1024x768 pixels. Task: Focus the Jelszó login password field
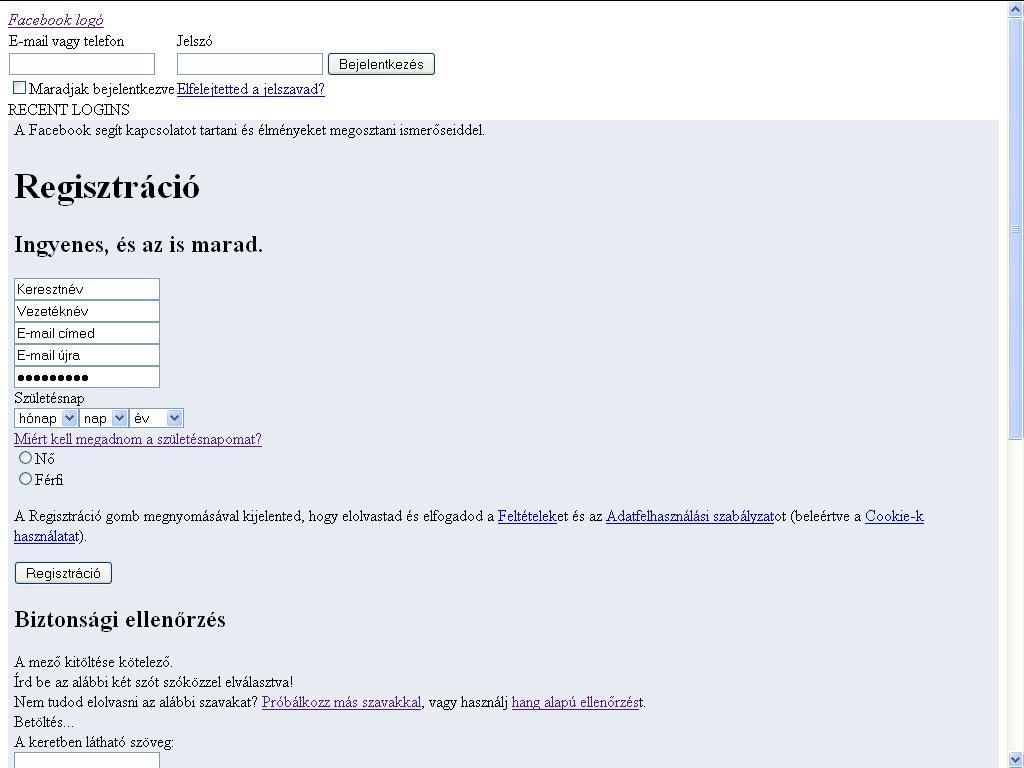[249, 64]
